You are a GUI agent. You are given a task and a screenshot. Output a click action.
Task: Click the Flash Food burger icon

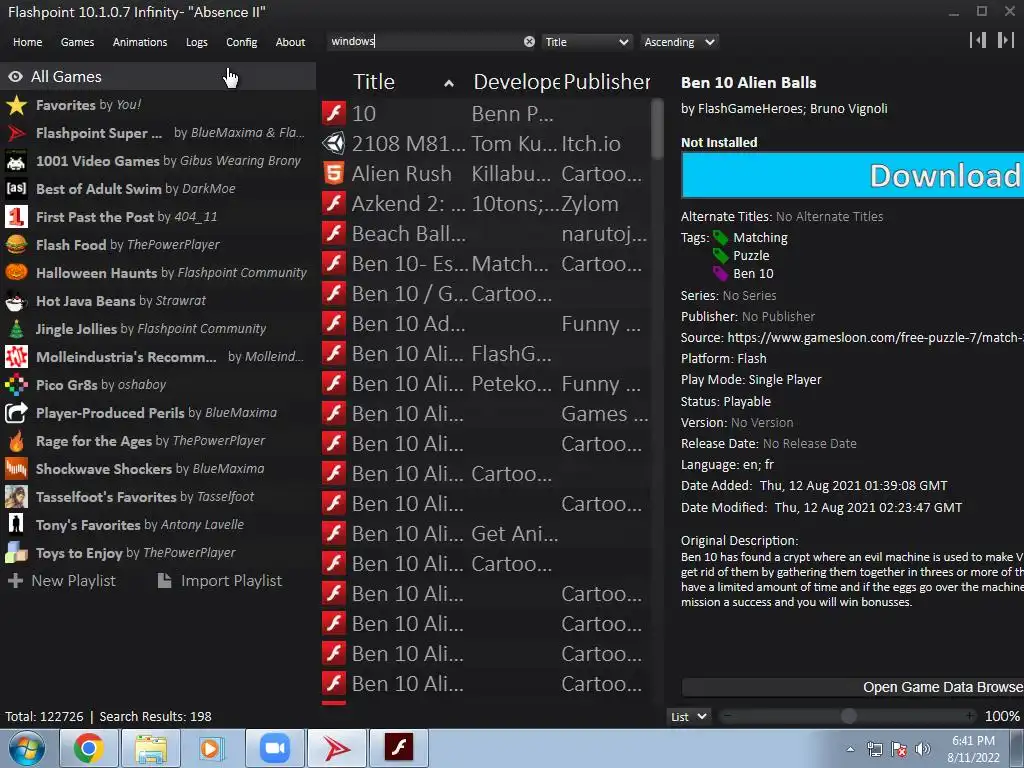pos(16,244)
